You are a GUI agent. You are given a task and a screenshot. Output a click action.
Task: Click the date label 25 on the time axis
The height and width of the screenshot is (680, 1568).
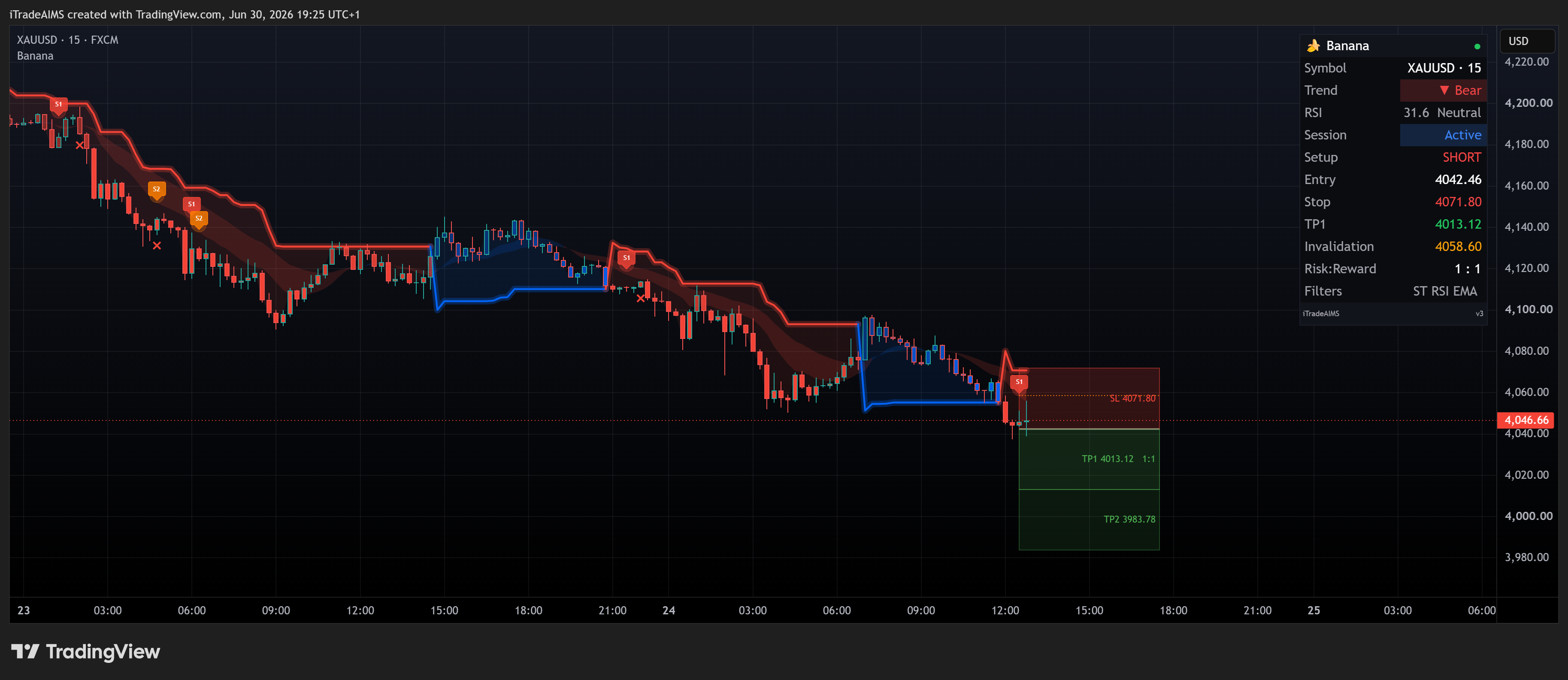[x=1314, y=610]
